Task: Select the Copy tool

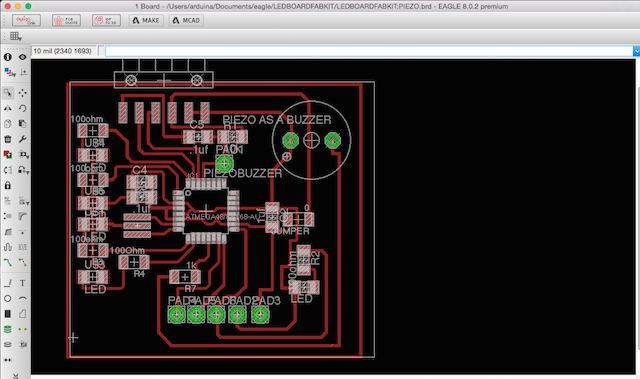Action: [8, 124]
